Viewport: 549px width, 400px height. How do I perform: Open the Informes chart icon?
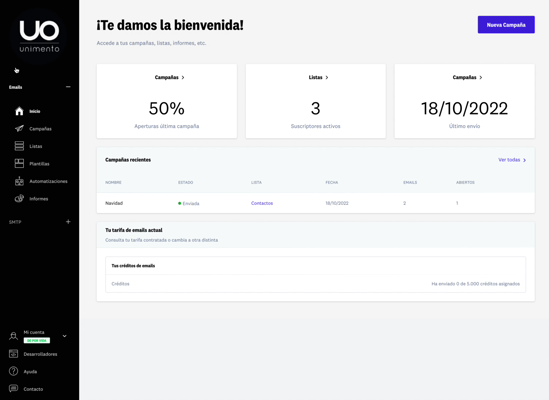click(x=19, y=199)
